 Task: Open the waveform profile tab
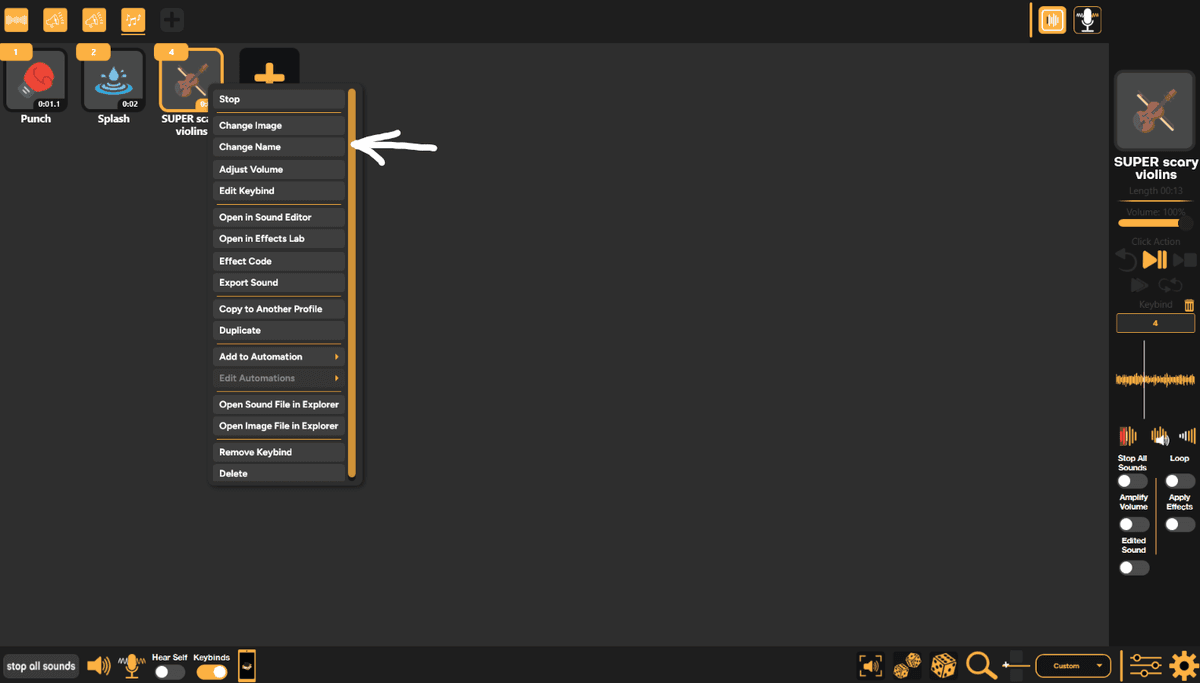point(17,20)
